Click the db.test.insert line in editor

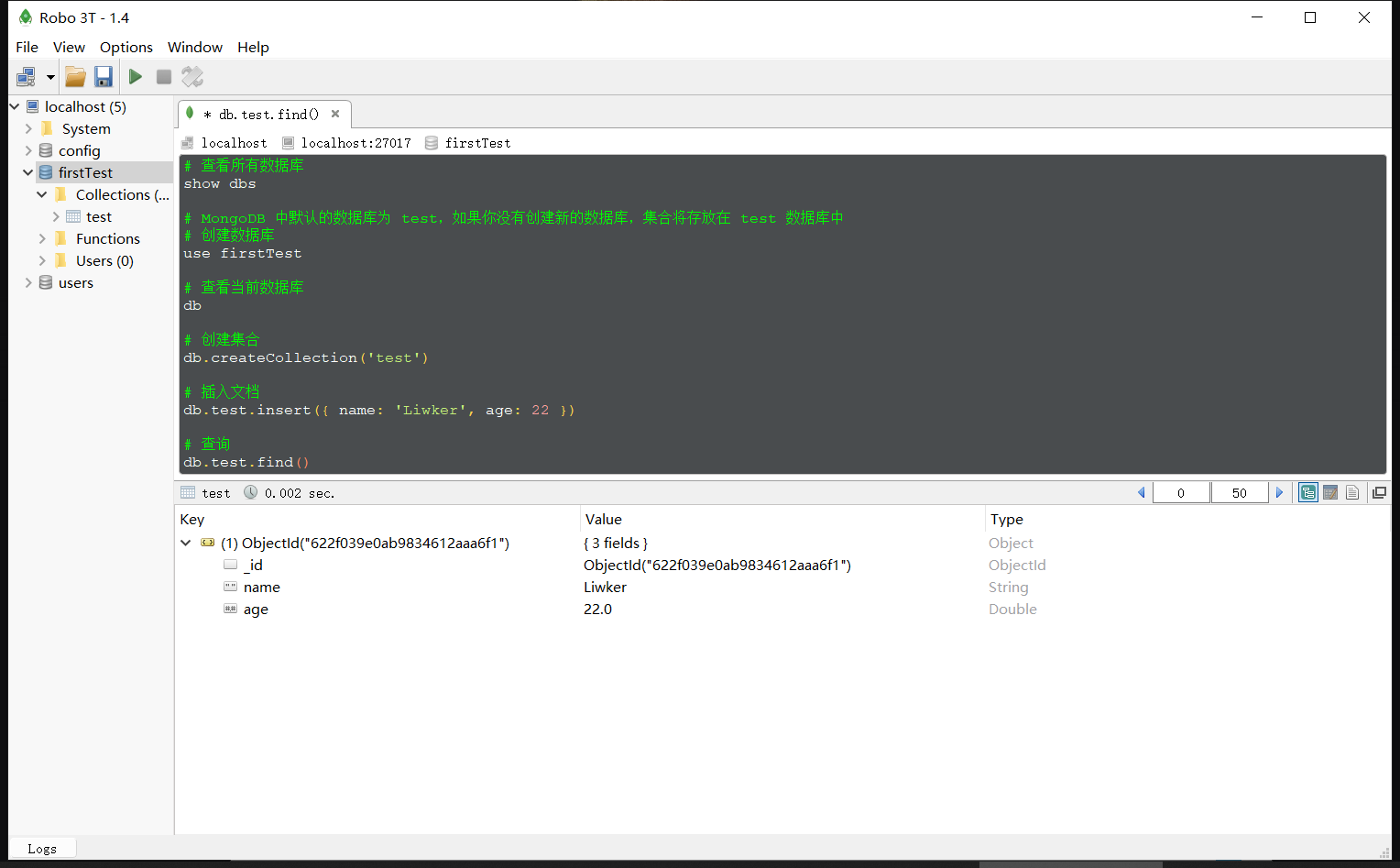(379, 411)
